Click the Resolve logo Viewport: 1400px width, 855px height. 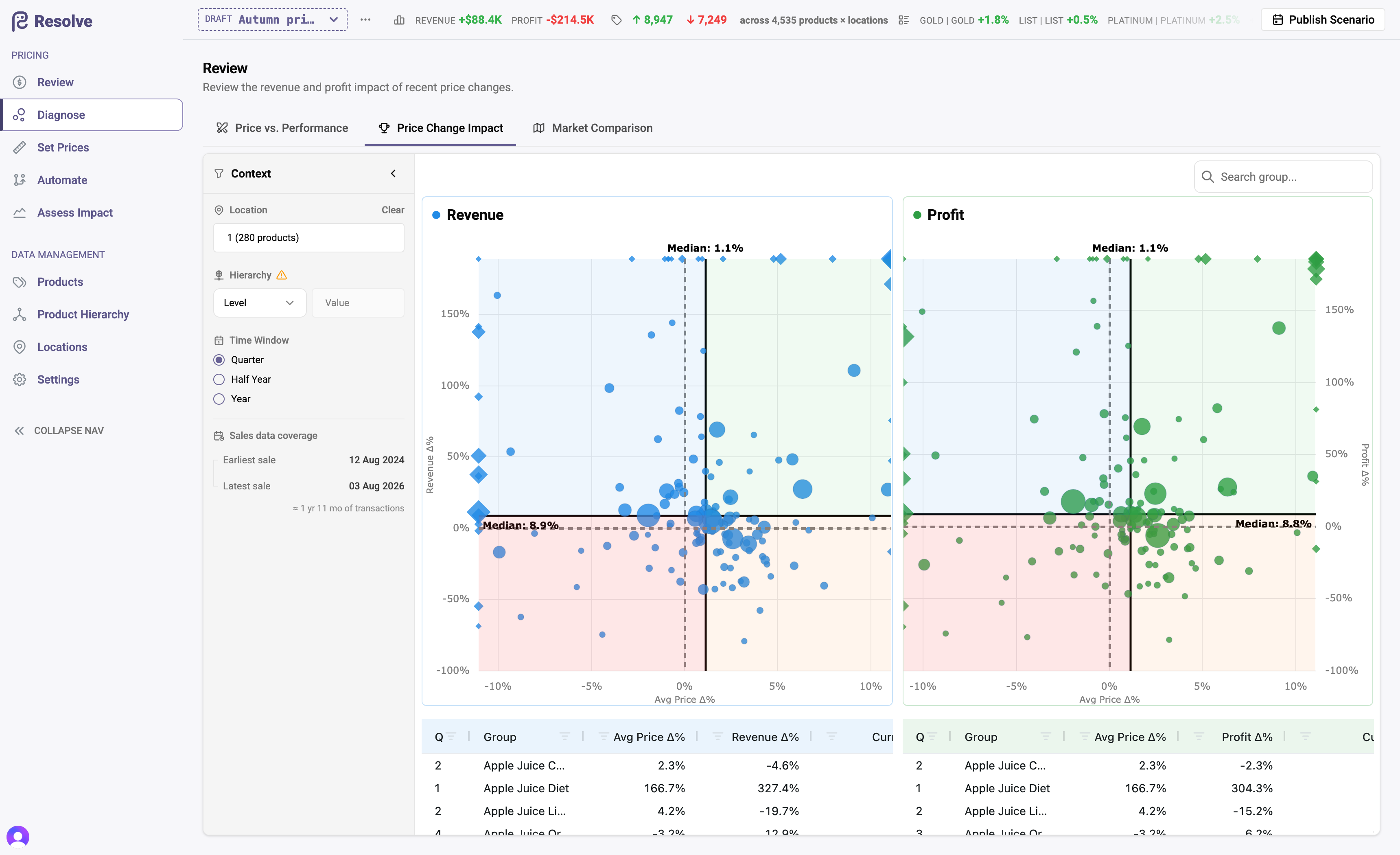tap(52, 21)
